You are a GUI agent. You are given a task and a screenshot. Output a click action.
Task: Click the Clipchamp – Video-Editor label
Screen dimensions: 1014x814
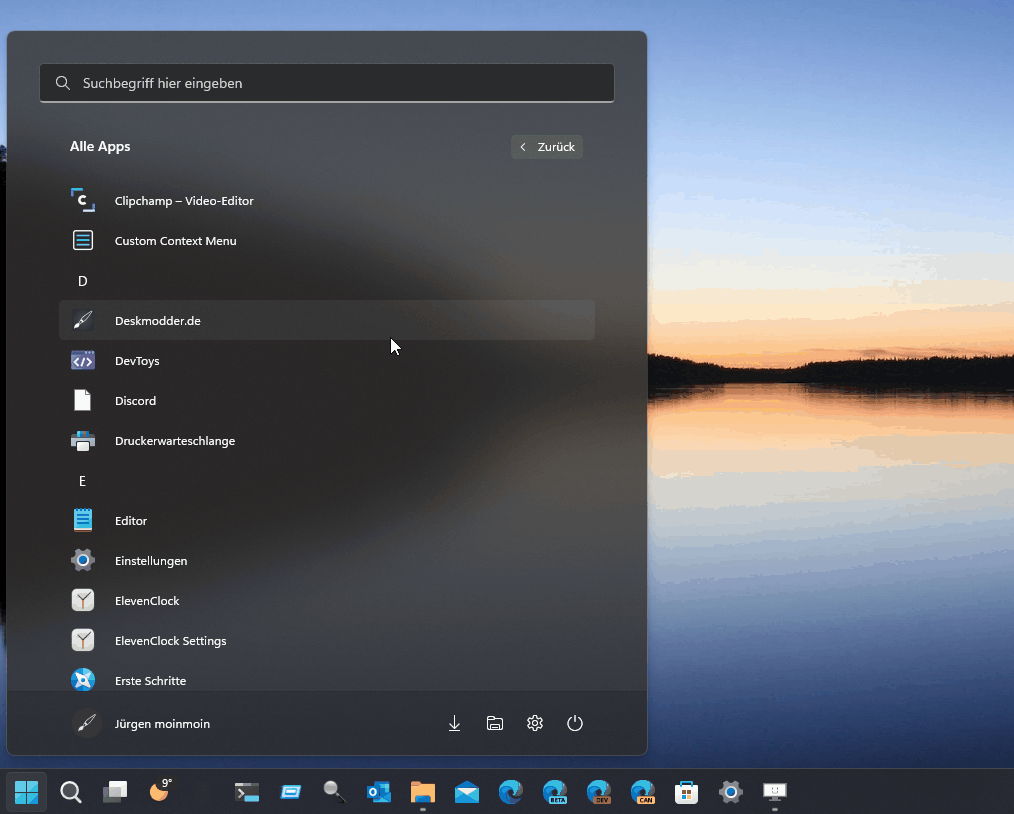(x=184, y=200)
